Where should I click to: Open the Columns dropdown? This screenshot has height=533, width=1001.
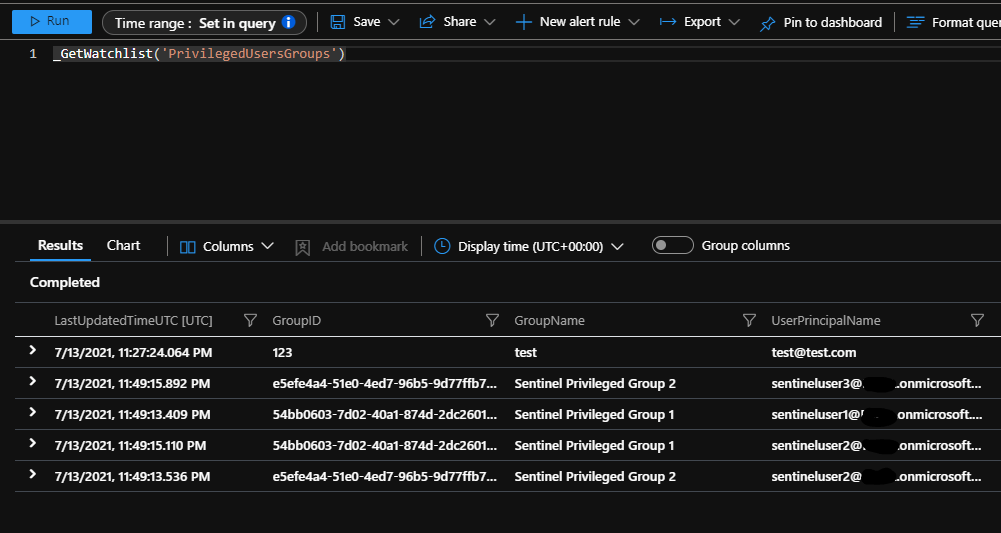pyautogui.click(x=227, y=246)
